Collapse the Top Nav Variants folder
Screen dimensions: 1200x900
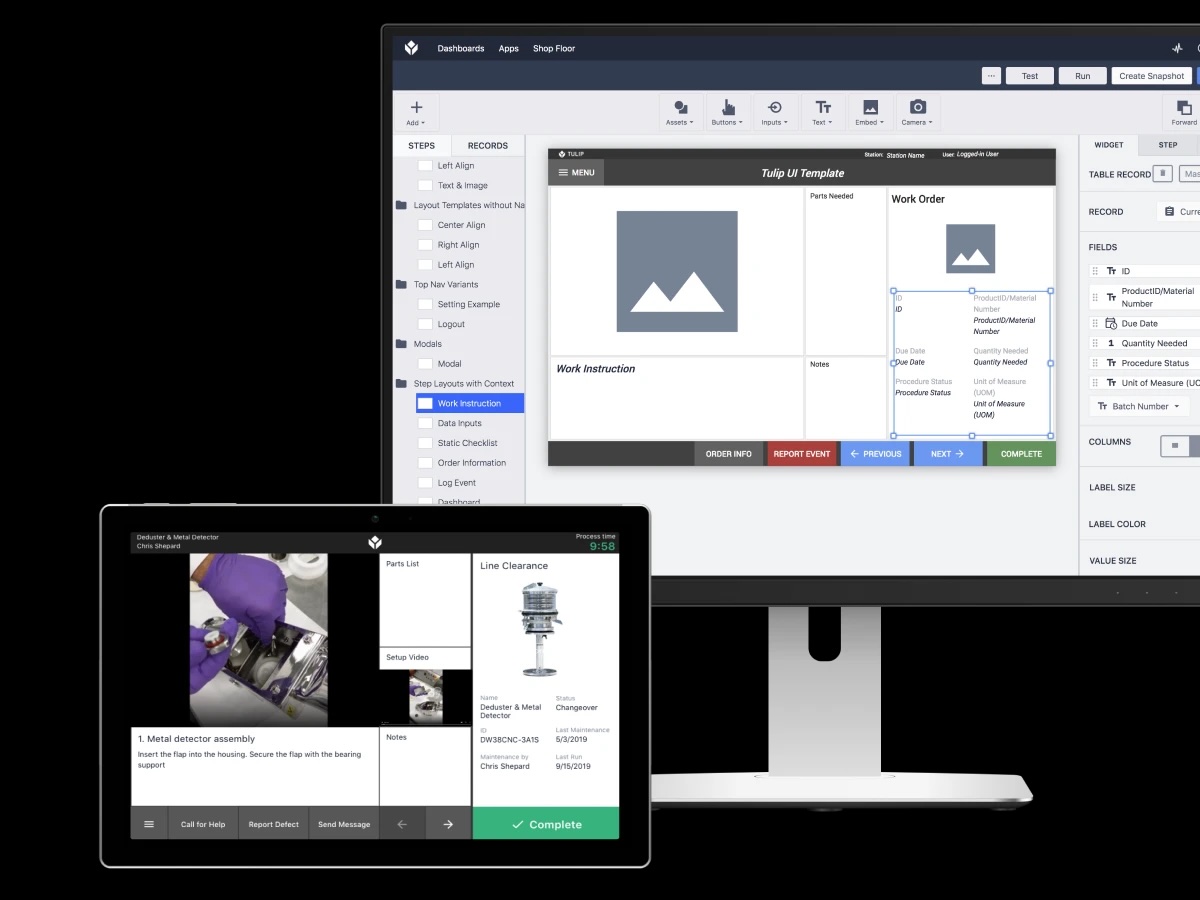pyautogui.click(x=402, y=285)
